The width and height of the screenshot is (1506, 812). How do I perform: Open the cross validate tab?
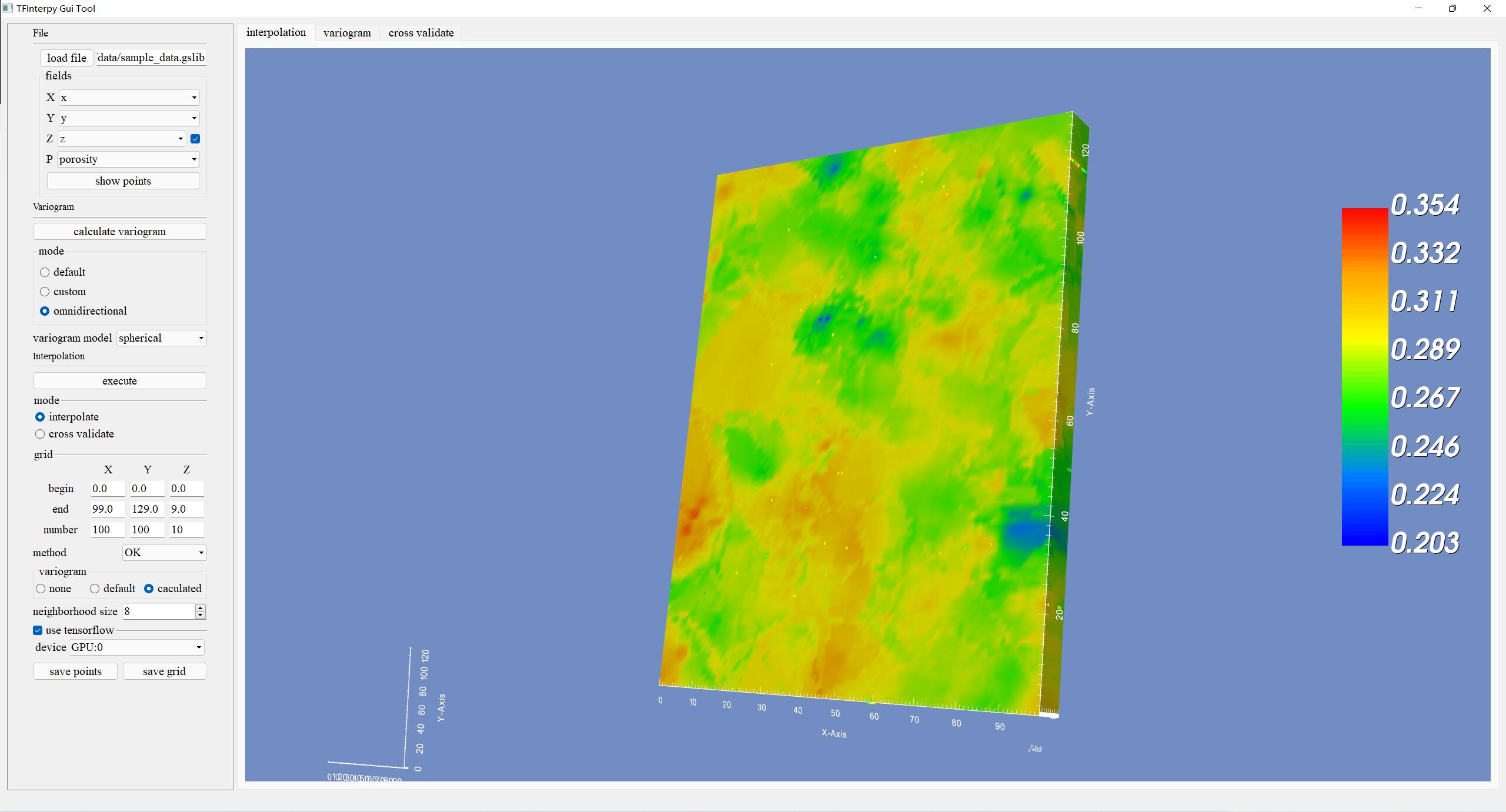pos(421,33)
